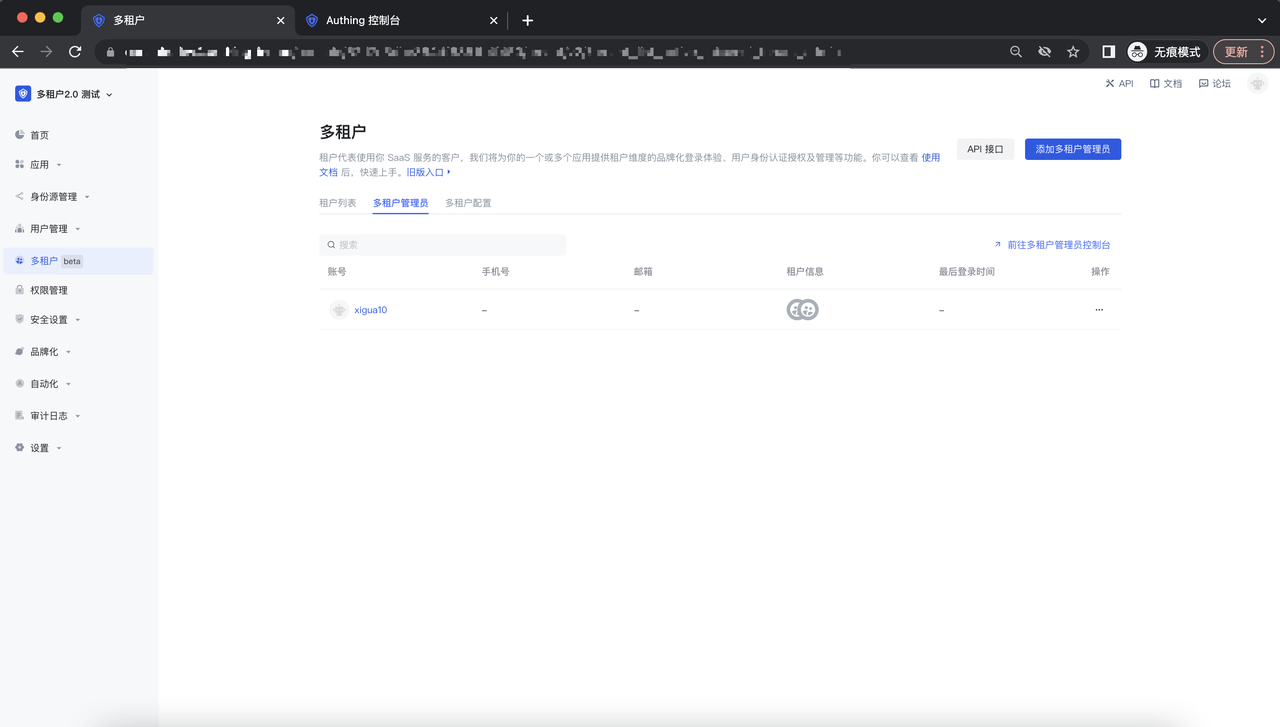Click the 添加多租户管理员 button
The width and height of the screenshot is (1280, 727).
point(1072,149)
